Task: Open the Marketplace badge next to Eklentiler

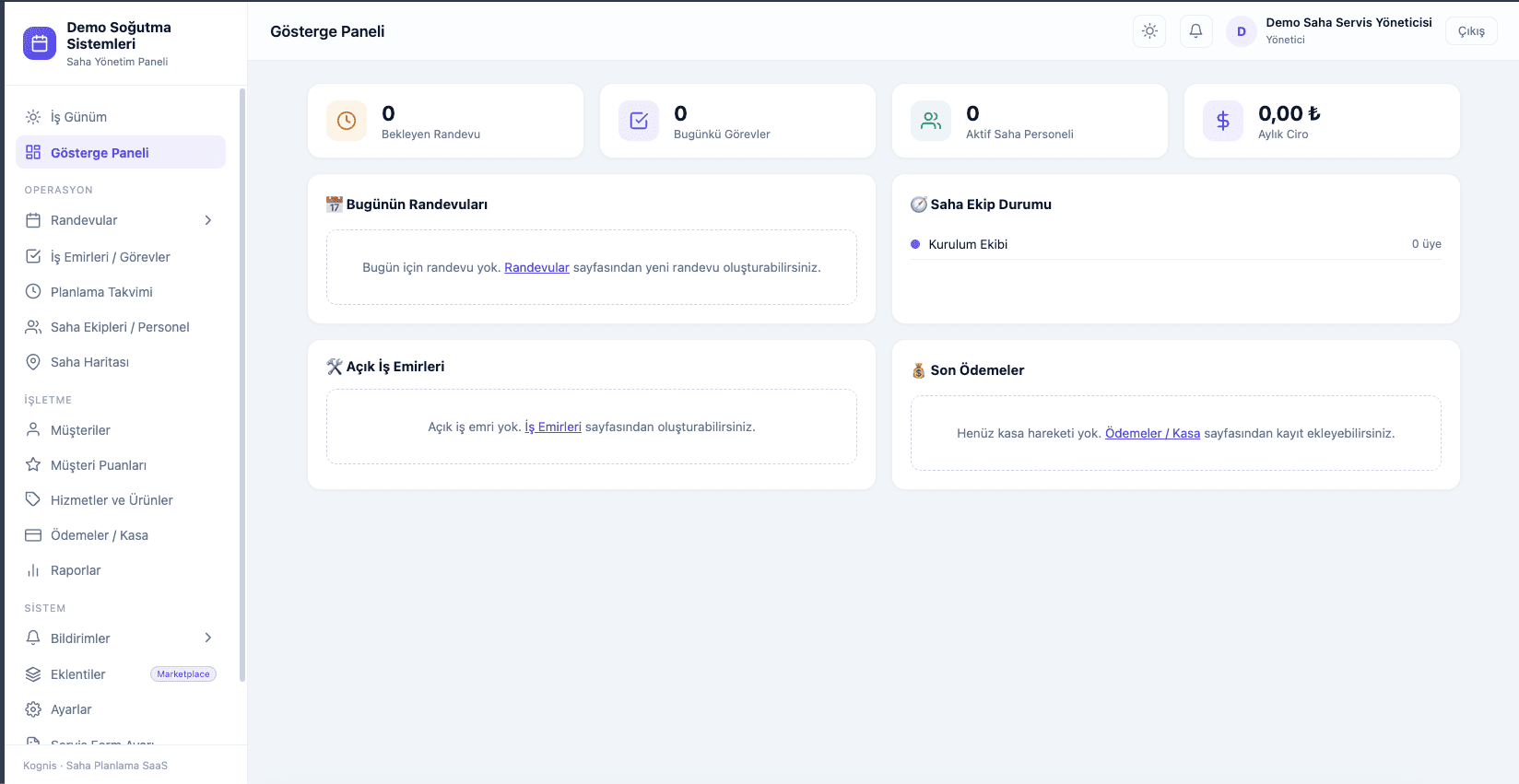Action: coord(183,674)
